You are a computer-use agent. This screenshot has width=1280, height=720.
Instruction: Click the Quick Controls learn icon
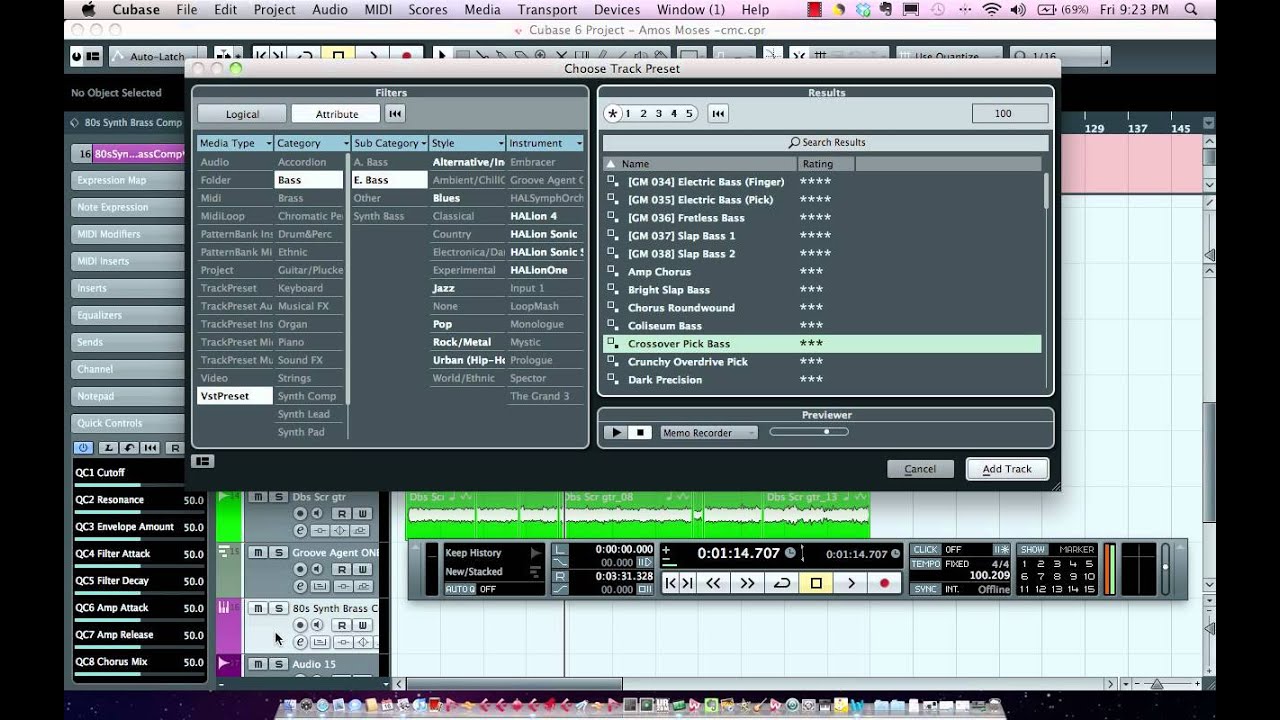110,448
